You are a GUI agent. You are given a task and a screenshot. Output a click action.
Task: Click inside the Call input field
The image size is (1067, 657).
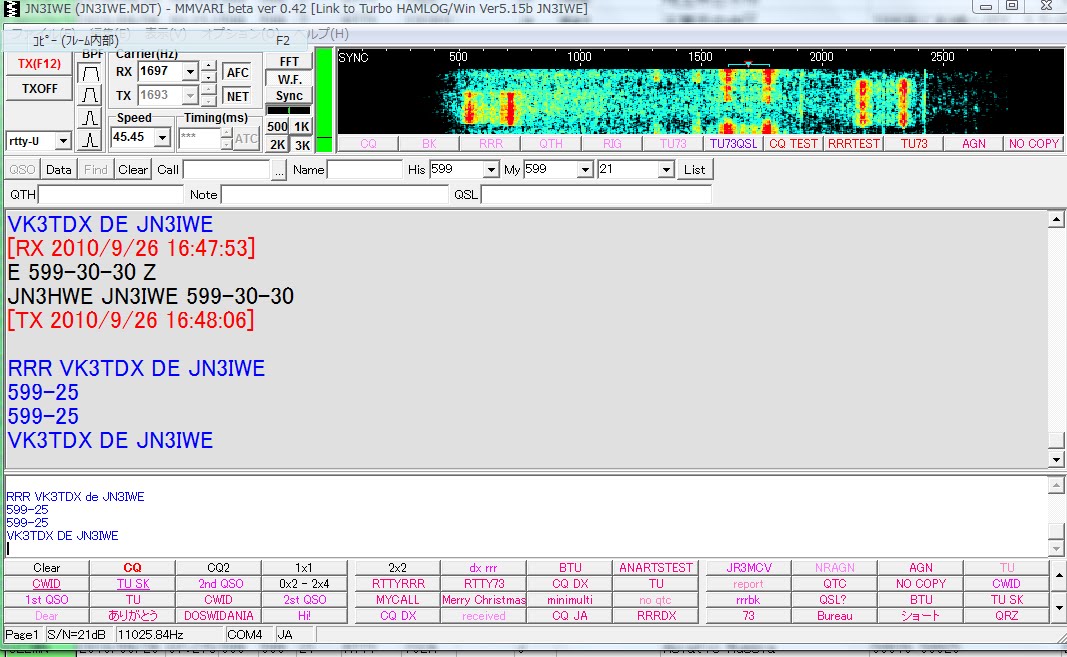click(x=226, y=170)
